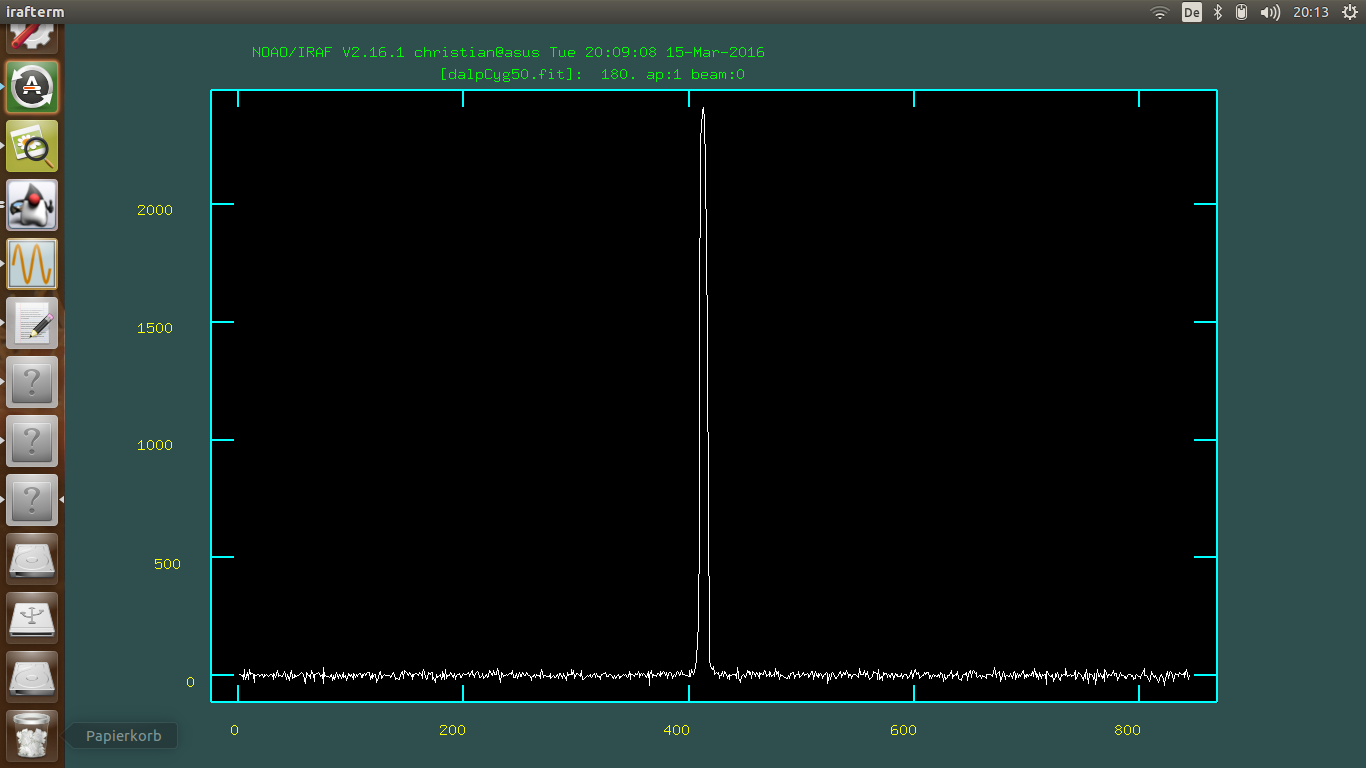Expand the 'De' keyboard layout indicator
The image size is (1366, 768).
(1191, 12)
